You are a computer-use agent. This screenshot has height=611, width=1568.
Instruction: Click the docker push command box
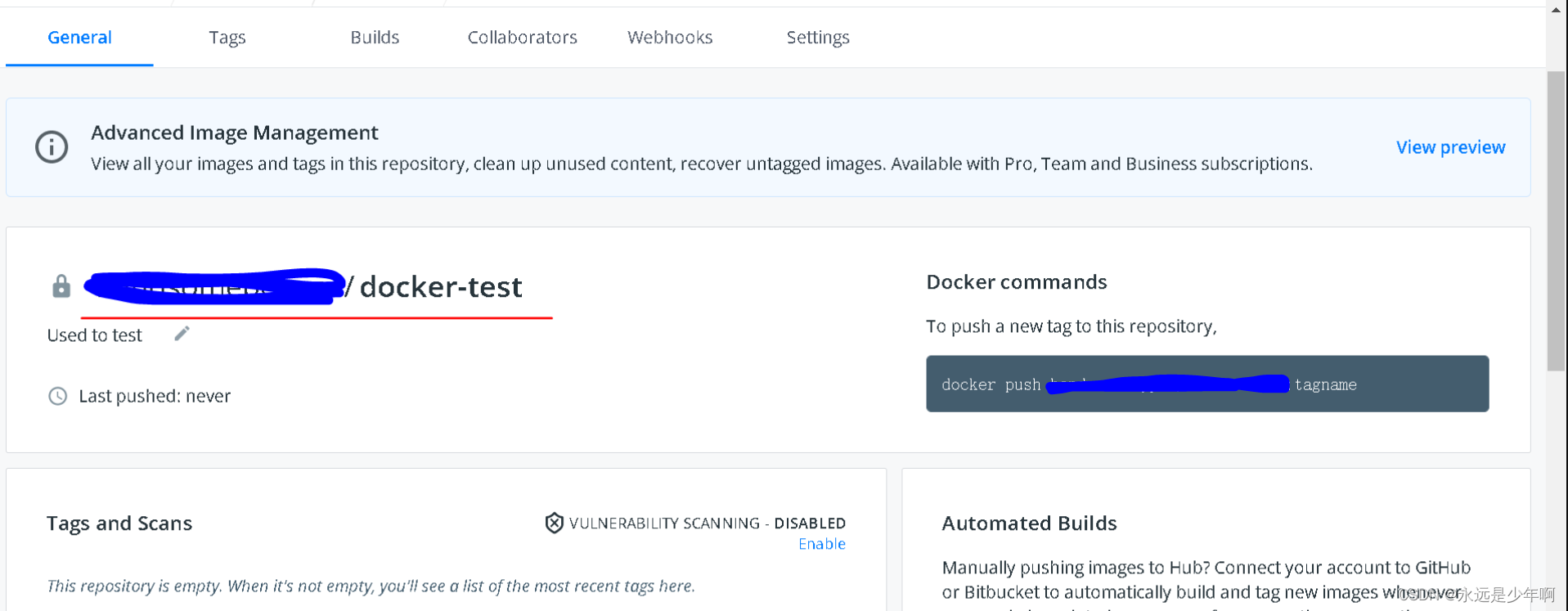1207,384
